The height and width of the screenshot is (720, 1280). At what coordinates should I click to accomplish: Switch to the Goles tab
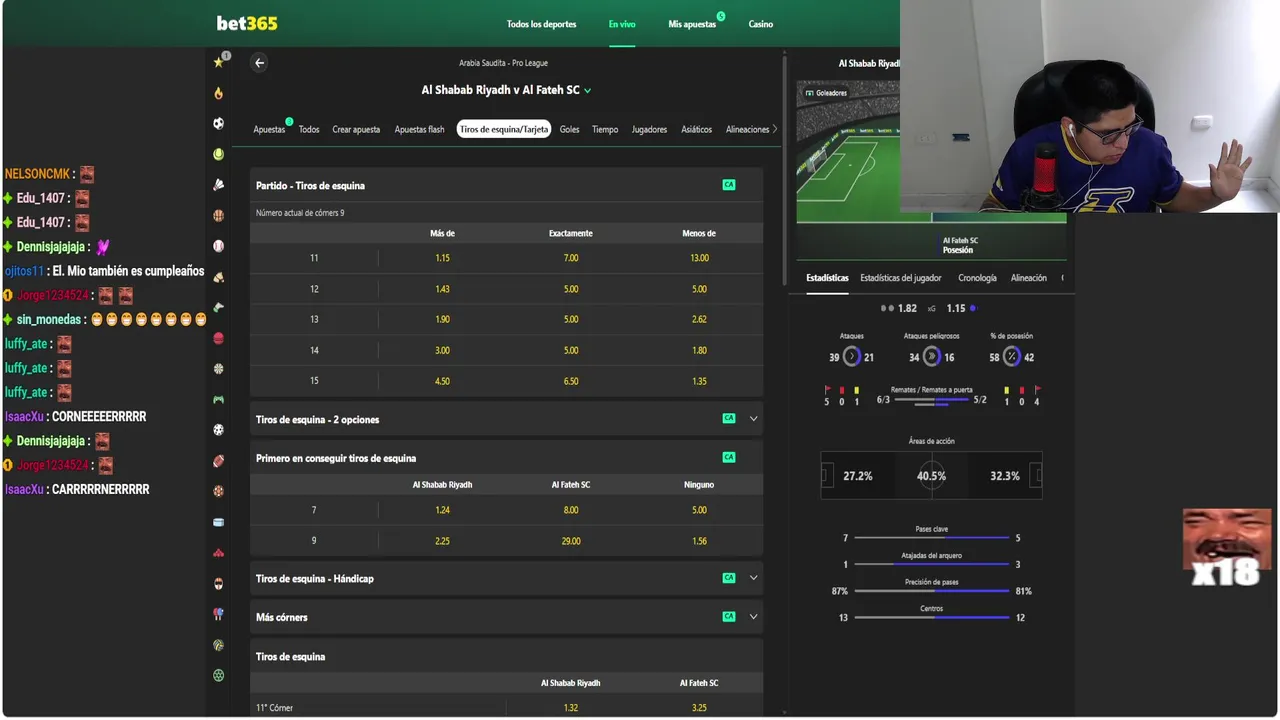[x=569, y=129]
